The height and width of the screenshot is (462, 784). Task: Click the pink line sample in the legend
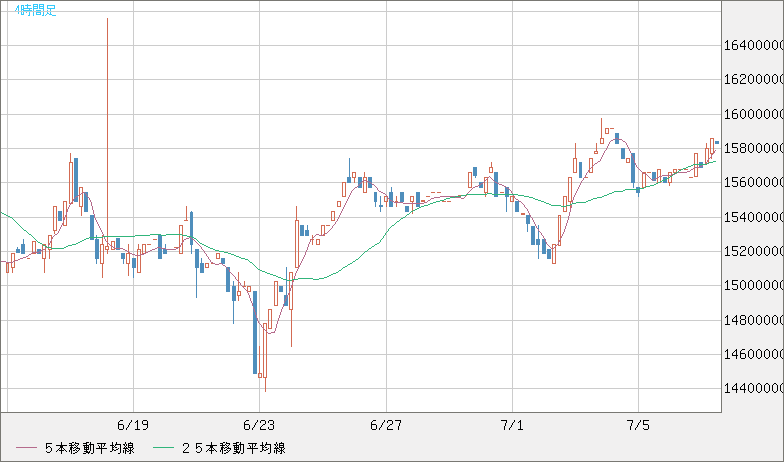26,448
